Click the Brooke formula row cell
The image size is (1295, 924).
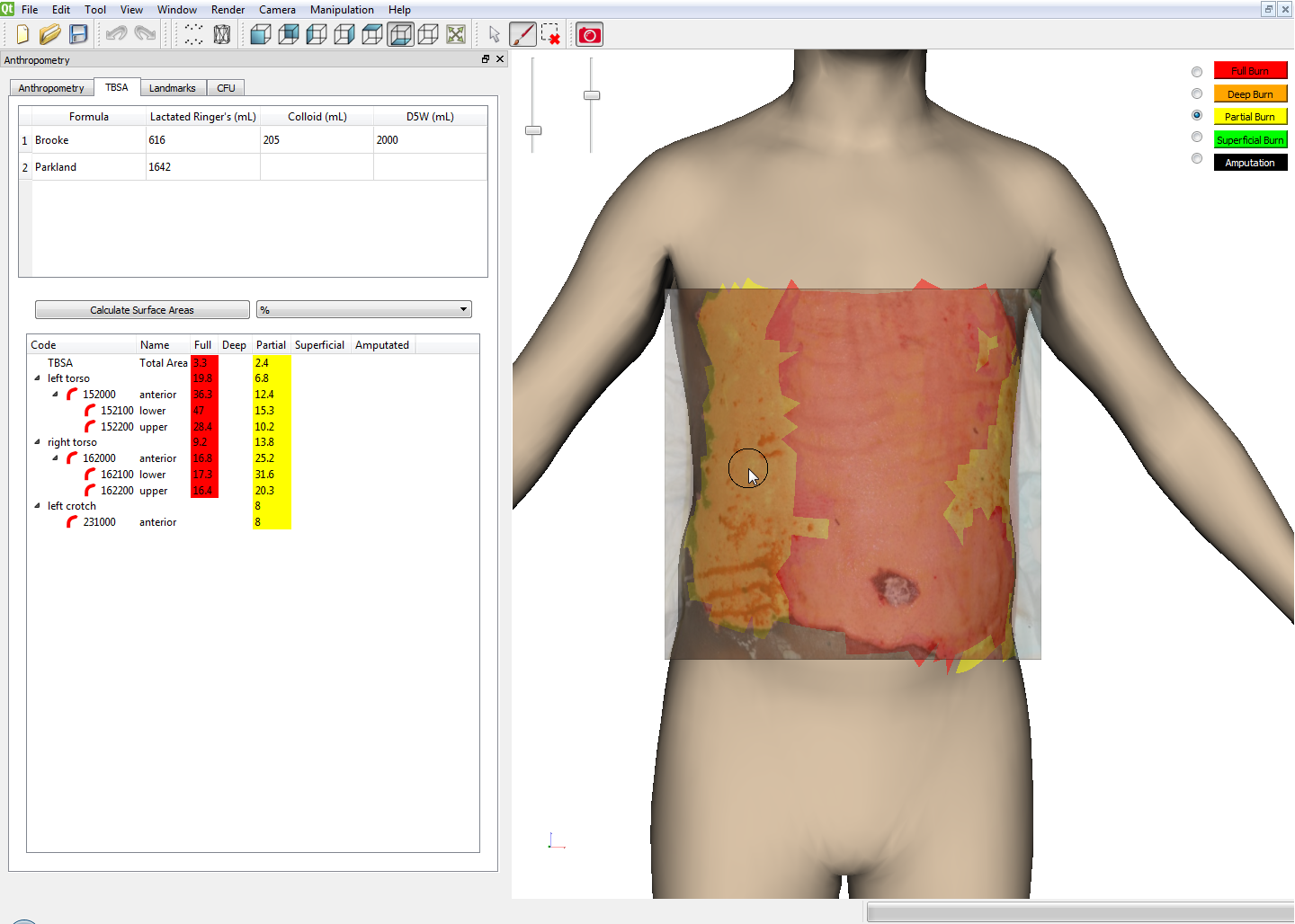[x=89, y=140]
